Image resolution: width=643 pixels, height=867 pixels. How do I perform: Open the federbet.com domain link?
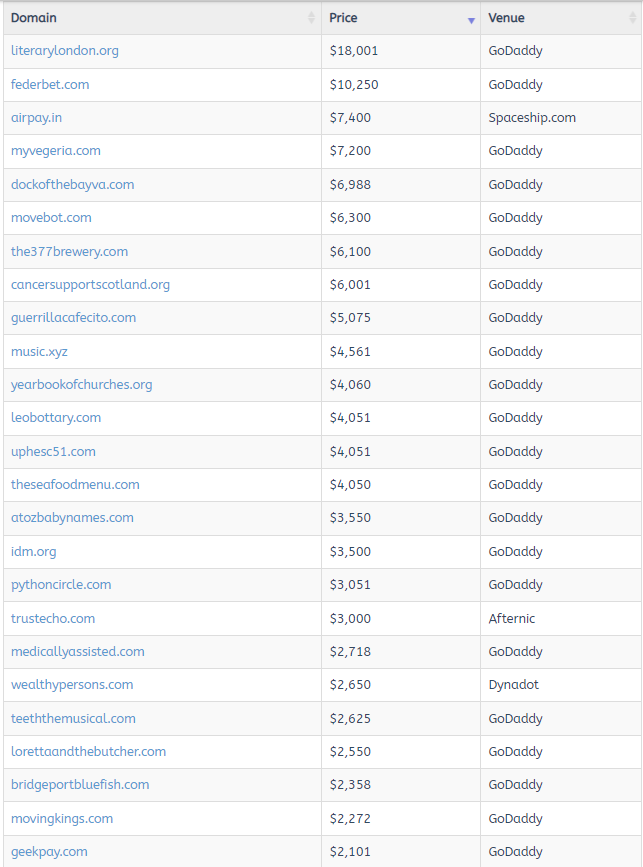50,84
